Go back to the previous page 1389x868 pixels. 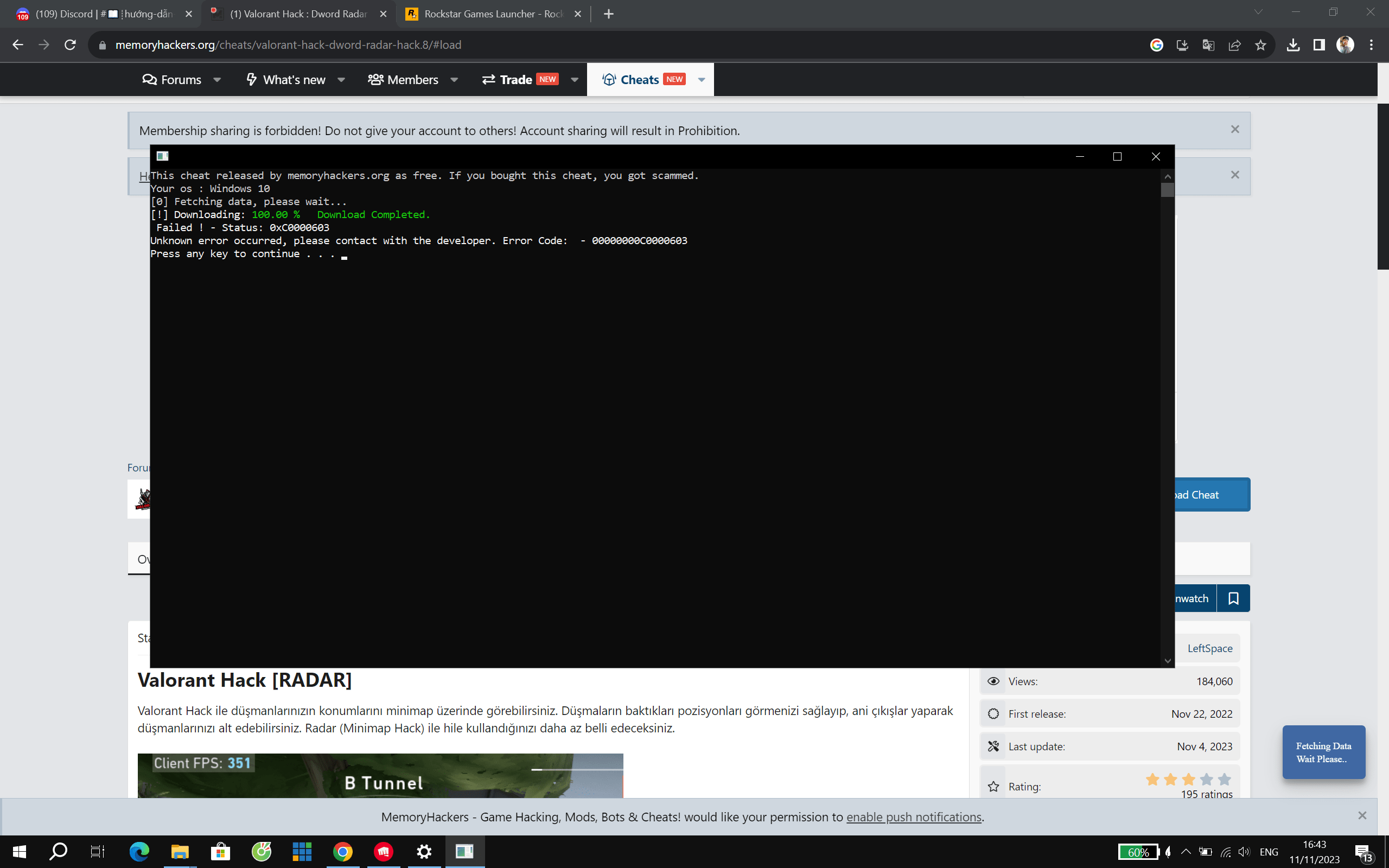click(x=18, y=45)
